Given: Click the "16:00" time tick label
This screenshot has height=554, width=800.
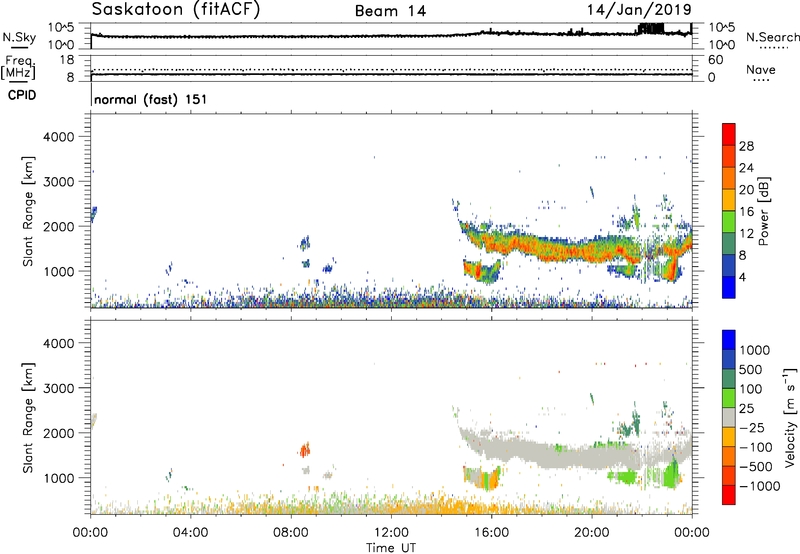Looking at the screenshot, I should [x=491, y=533].
